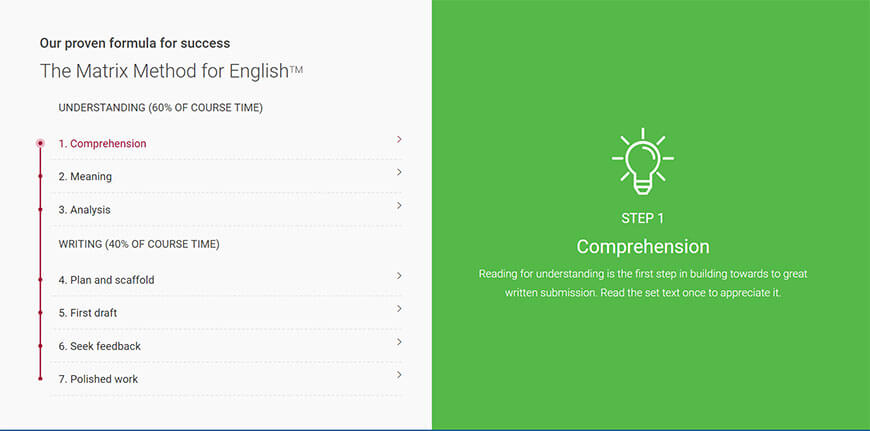This screenshot has width=870, height=431.
Task: Expand chevron arrow beside Seek feedback
Action: pos(399,342)
